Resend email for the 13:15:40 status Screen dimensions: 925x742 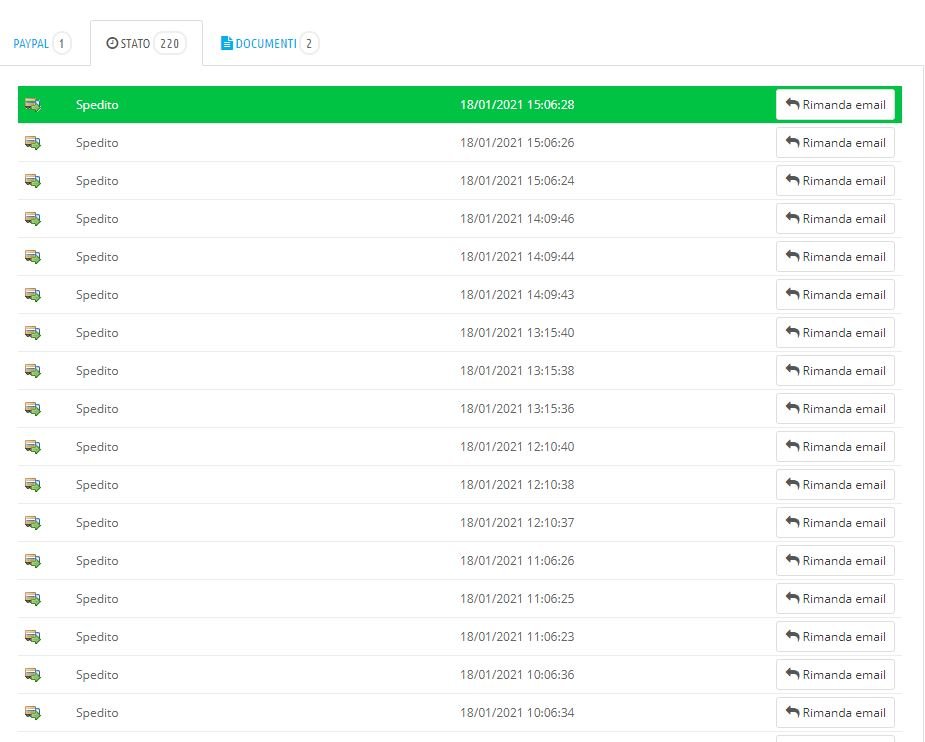[x=835, y=333]
